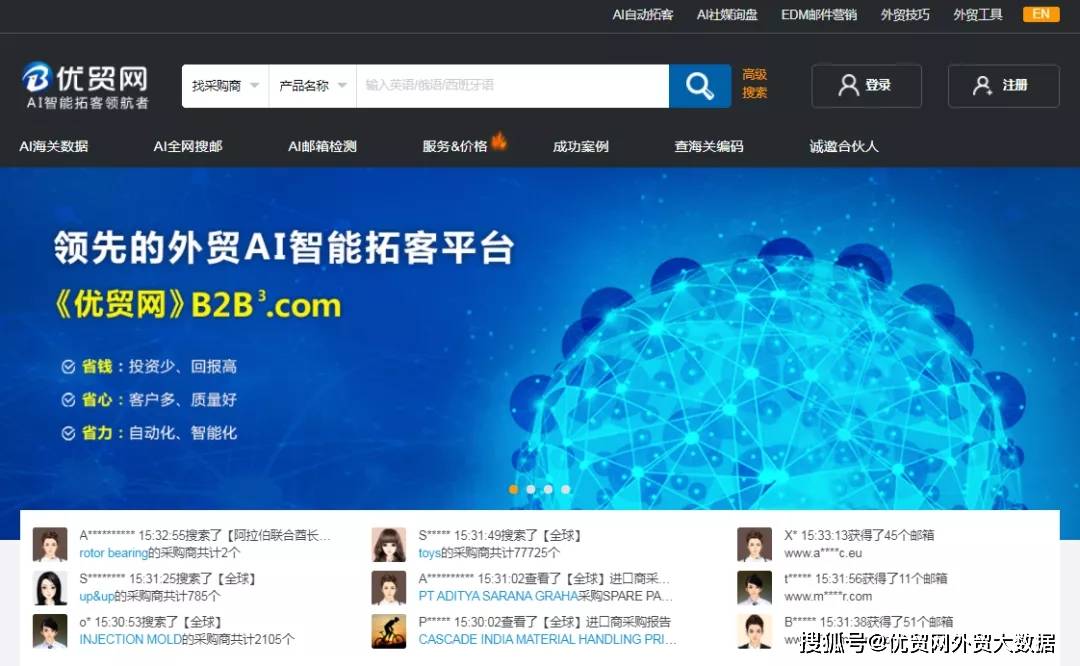Screen dimensions: 1080x666
Task: Click avatar for B***** 51 mailboxes entry
Action: tap(754, 631)
